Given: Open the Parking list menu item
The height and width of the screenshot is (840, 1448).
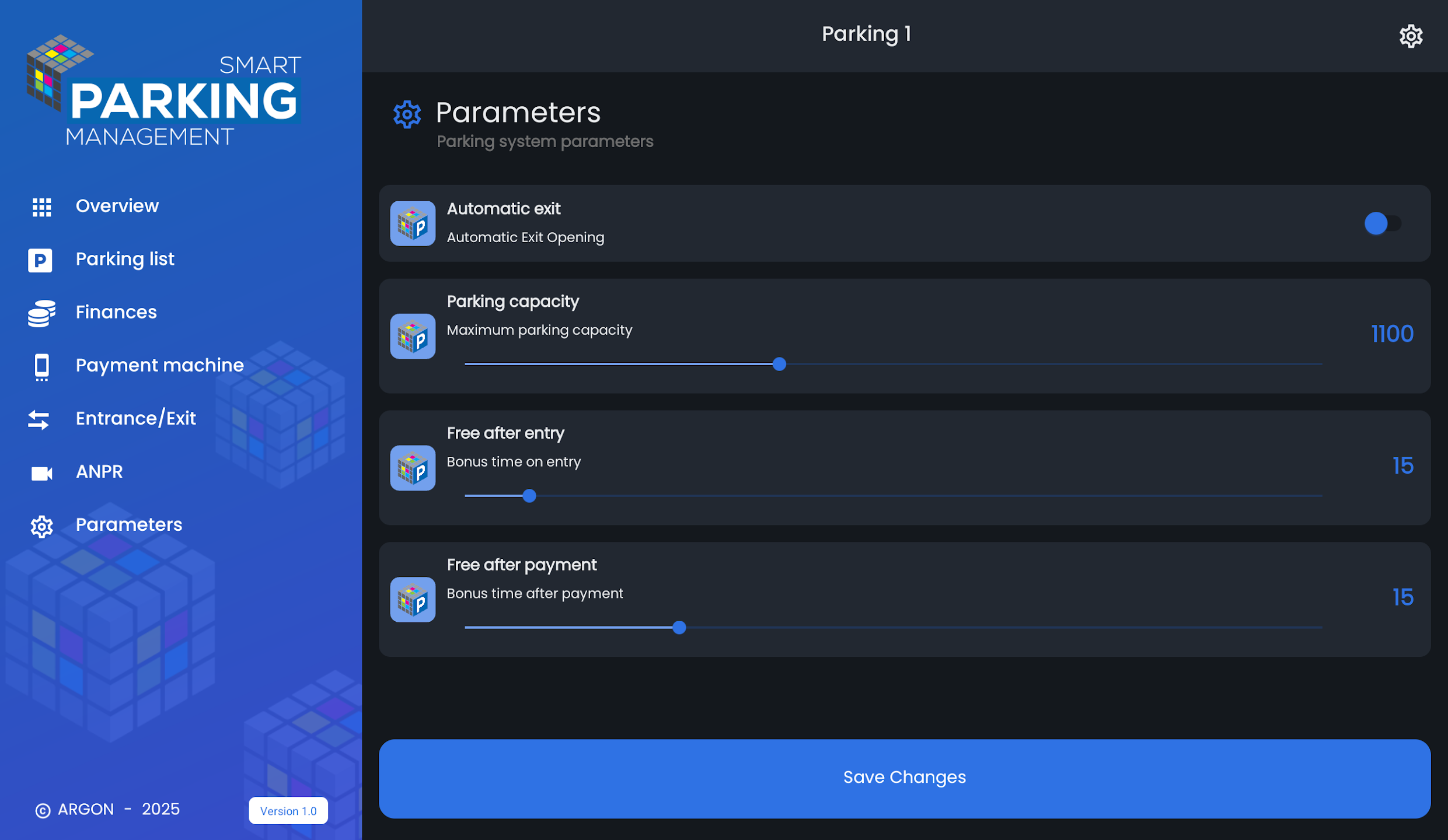Looking at the screenshot, I should [x=125, y=260].
